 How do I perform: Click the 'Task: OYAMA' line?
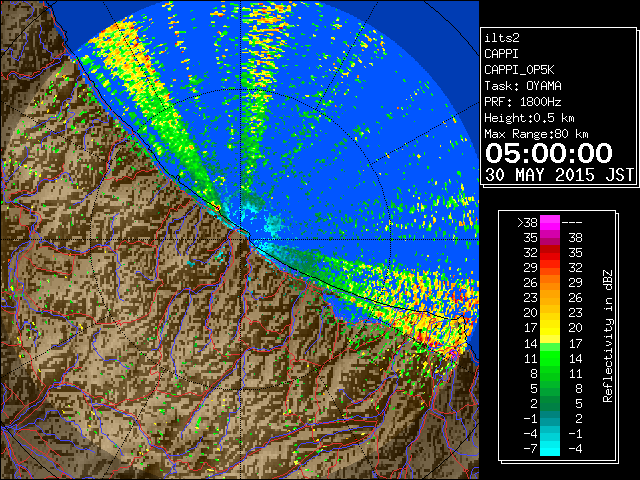(523, 86)
